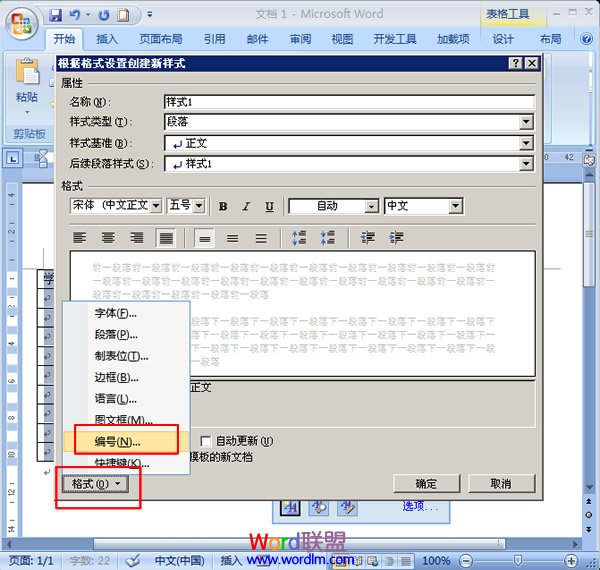The image size is (600, 570).
Task: Switch to 引用 ribbon tab
Action: (214, 39)
